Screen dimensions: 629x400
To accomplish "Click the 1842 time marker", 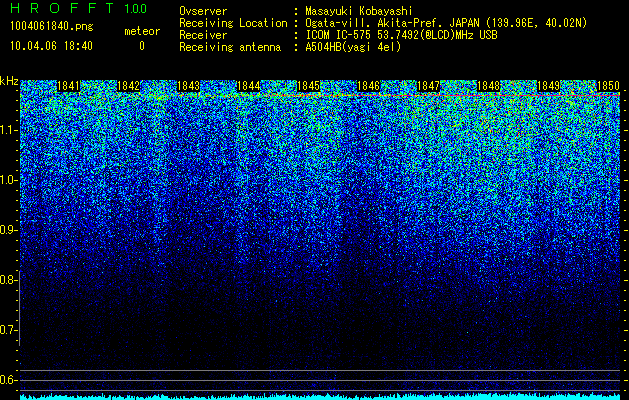I will [128, 86].
